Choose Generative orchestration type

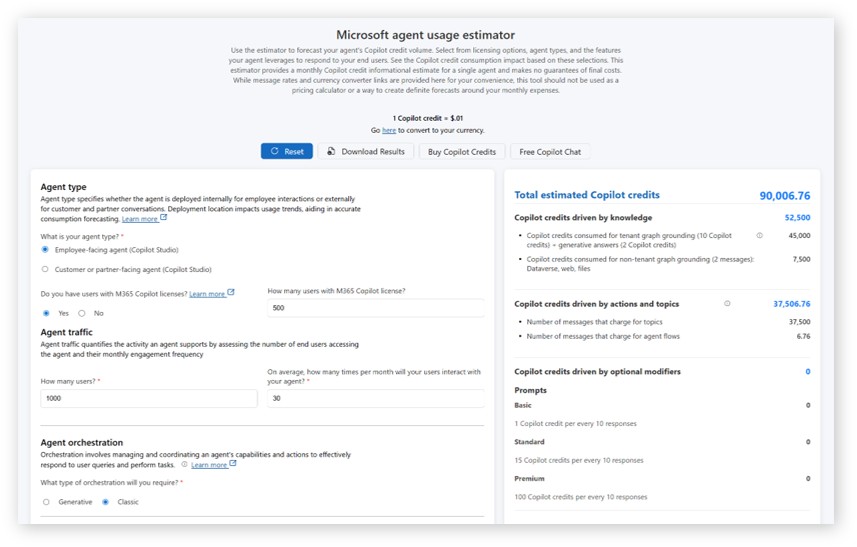point(46,502)
